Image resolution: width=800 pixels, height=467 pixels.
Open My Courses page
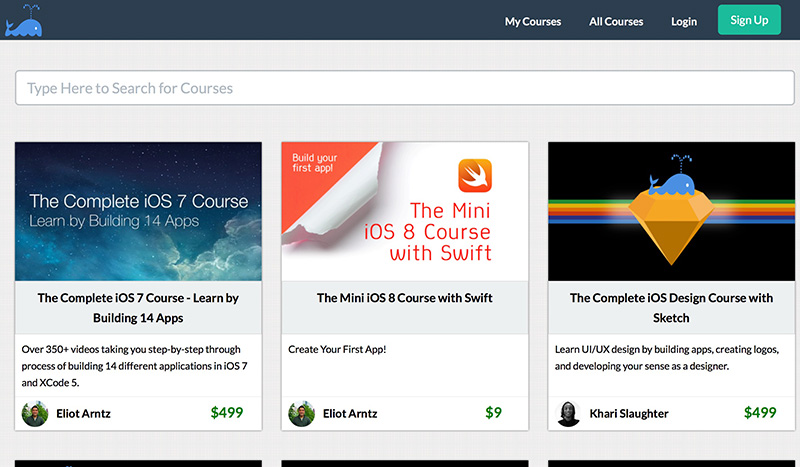click(x=533, y=21)
